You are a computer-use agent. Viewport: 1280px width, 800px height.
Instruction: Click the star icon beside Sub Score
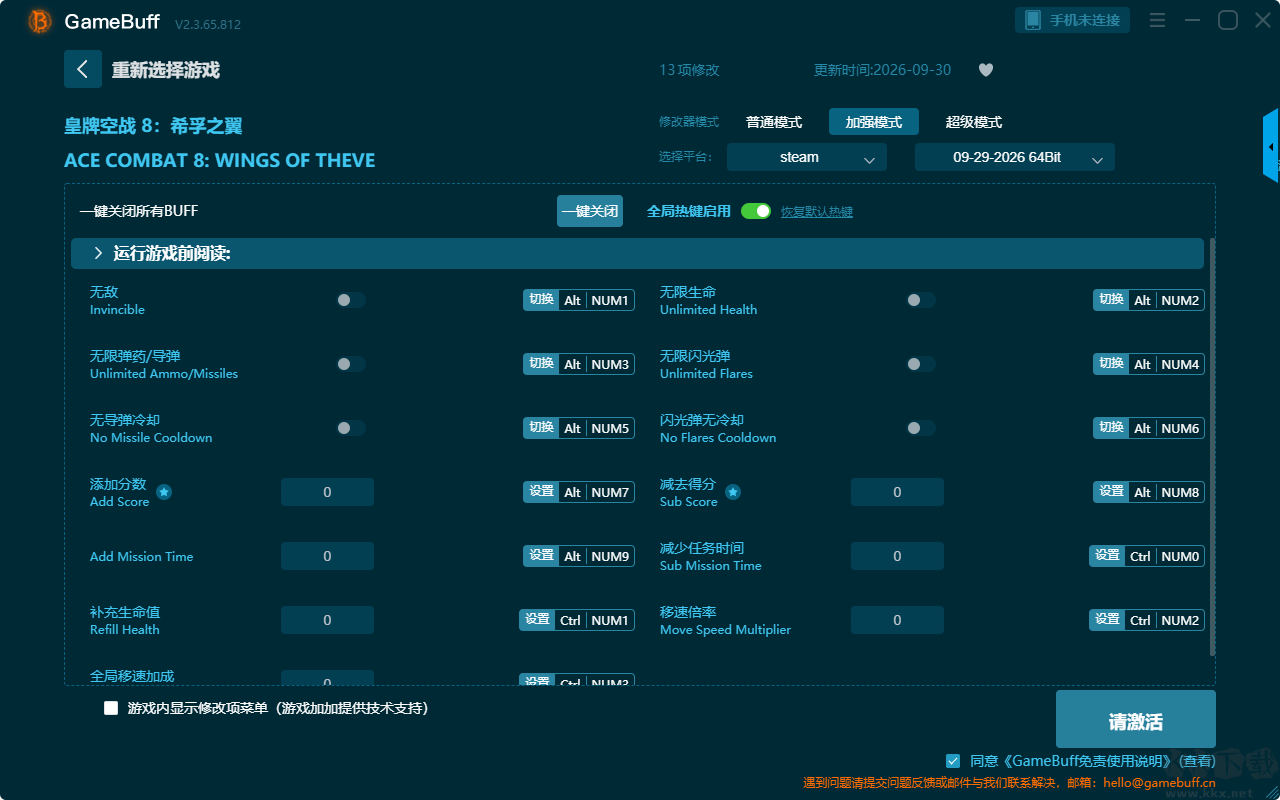pyautogui.click(x=732, y=492)
